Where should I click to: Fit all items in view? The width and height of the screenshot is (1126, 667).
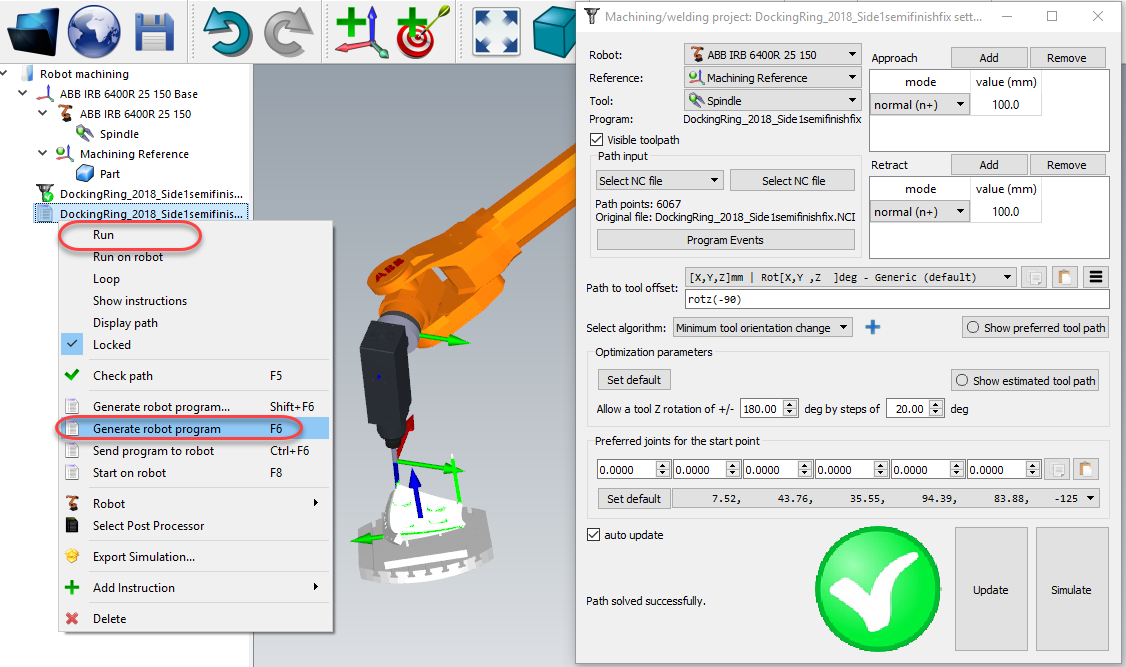click(x=496, y=32)
